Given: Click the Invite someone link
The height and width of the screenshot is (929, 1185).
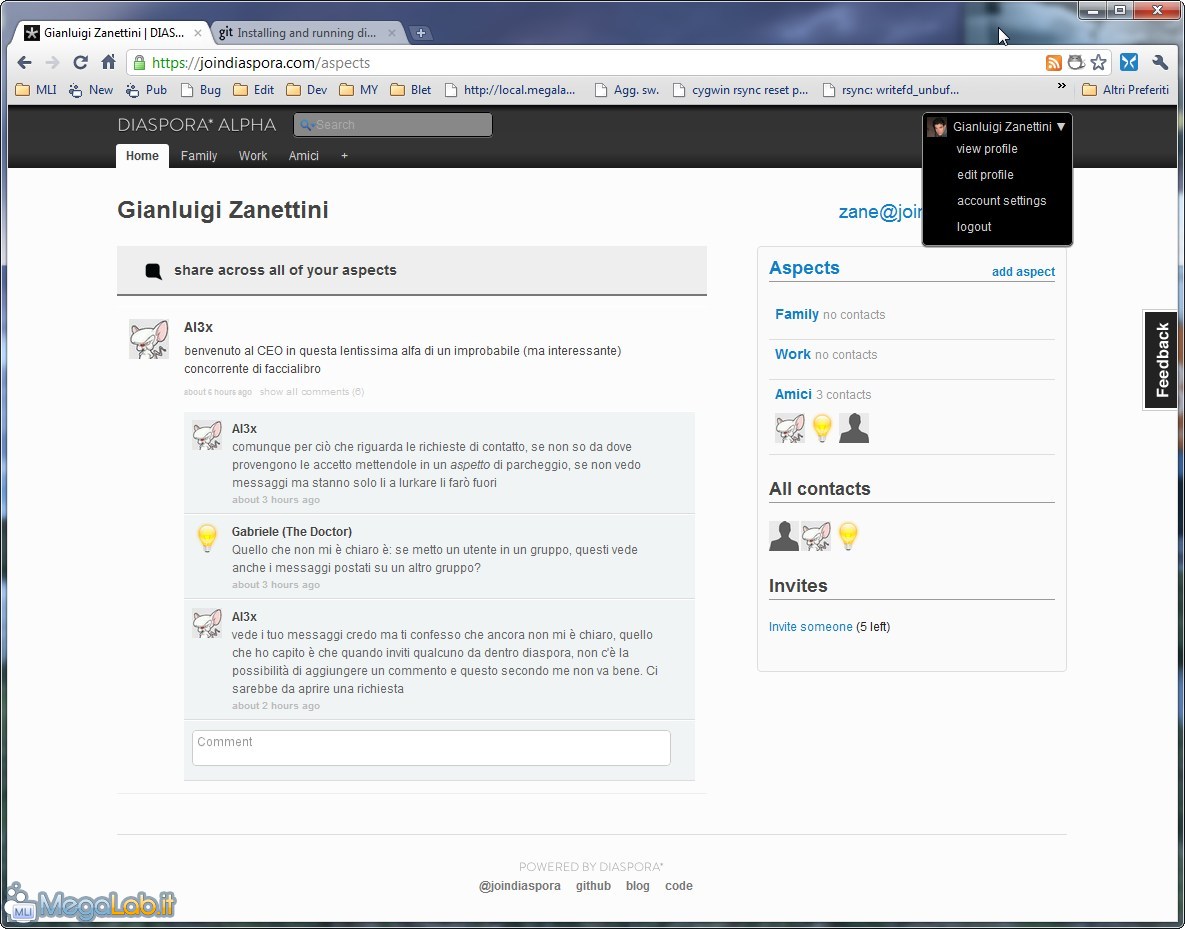Looking at the screenshot, I should [x=810, y=627].
